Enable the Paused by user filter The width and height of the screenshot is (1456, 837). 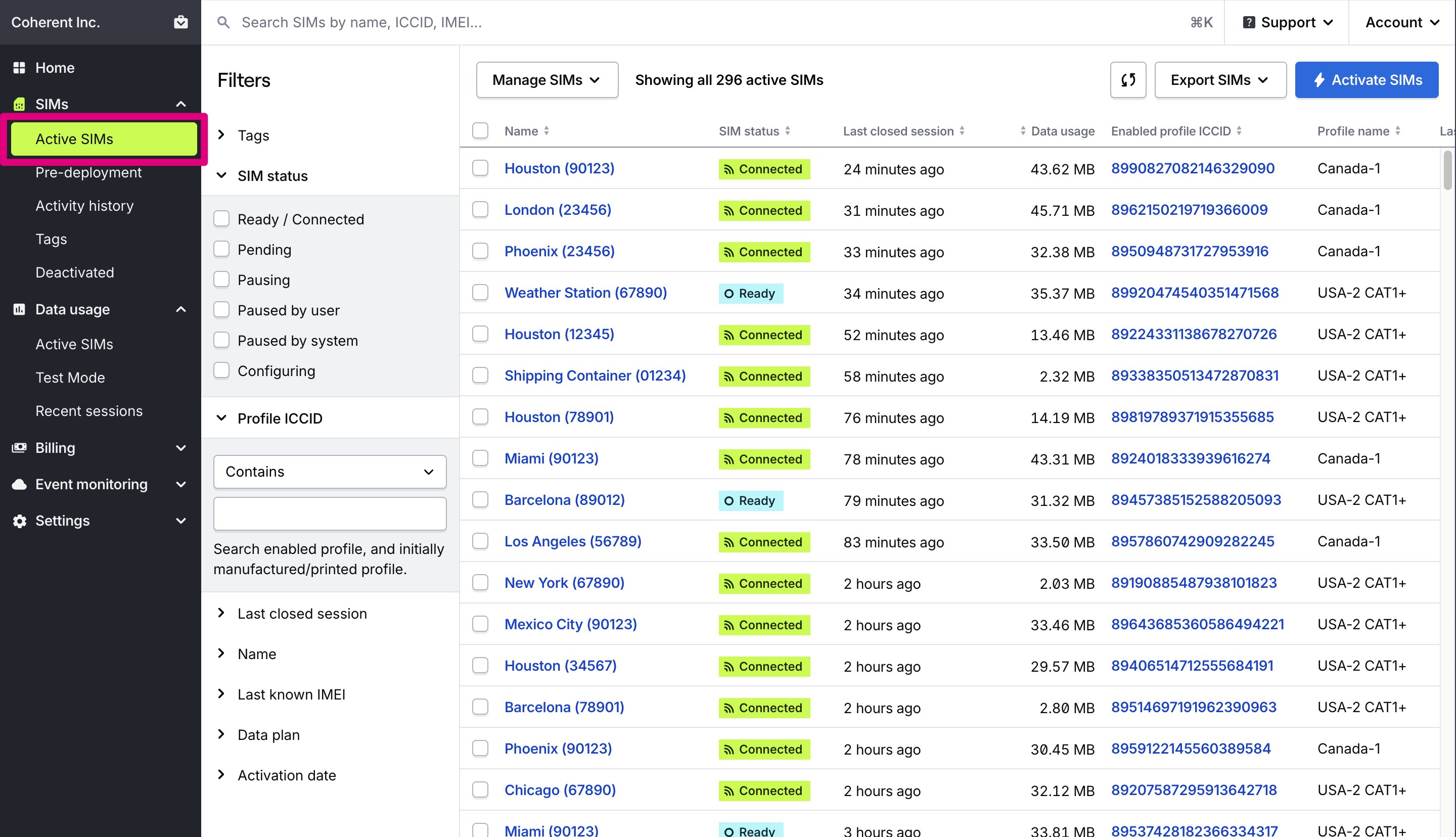(x=221, y=310)
